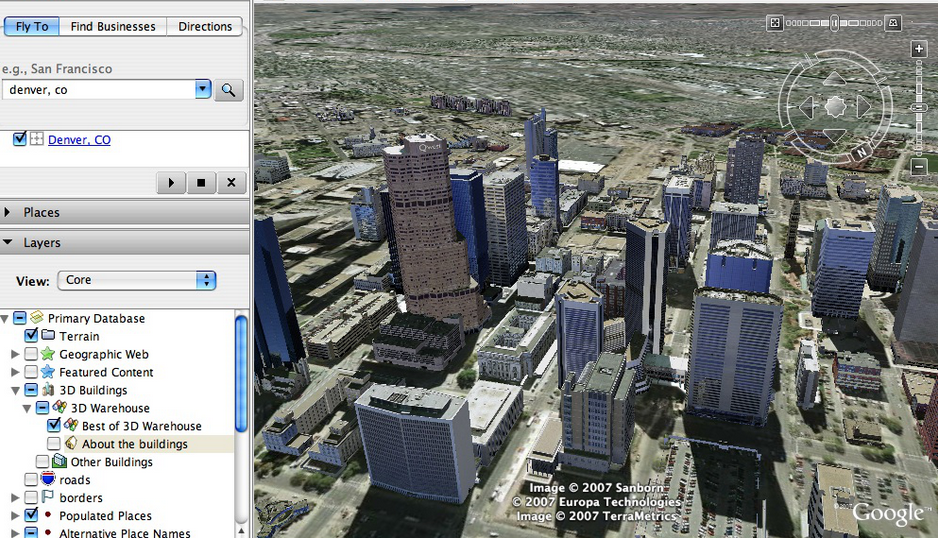Toggle the Primary Database checkbox
The width and height of the screenshot is (938, 538).
coord(20,318)
